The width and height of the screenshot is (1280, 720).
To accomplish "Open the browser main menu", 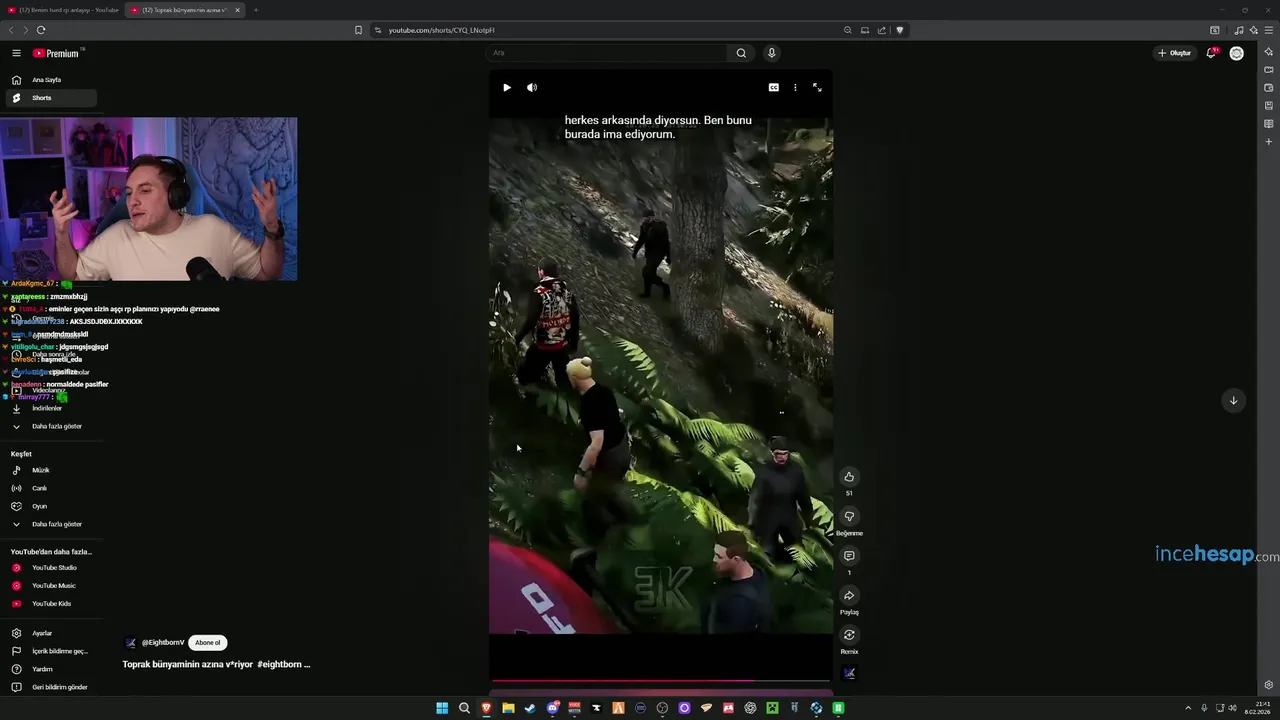I will (x=1268, y=30).
